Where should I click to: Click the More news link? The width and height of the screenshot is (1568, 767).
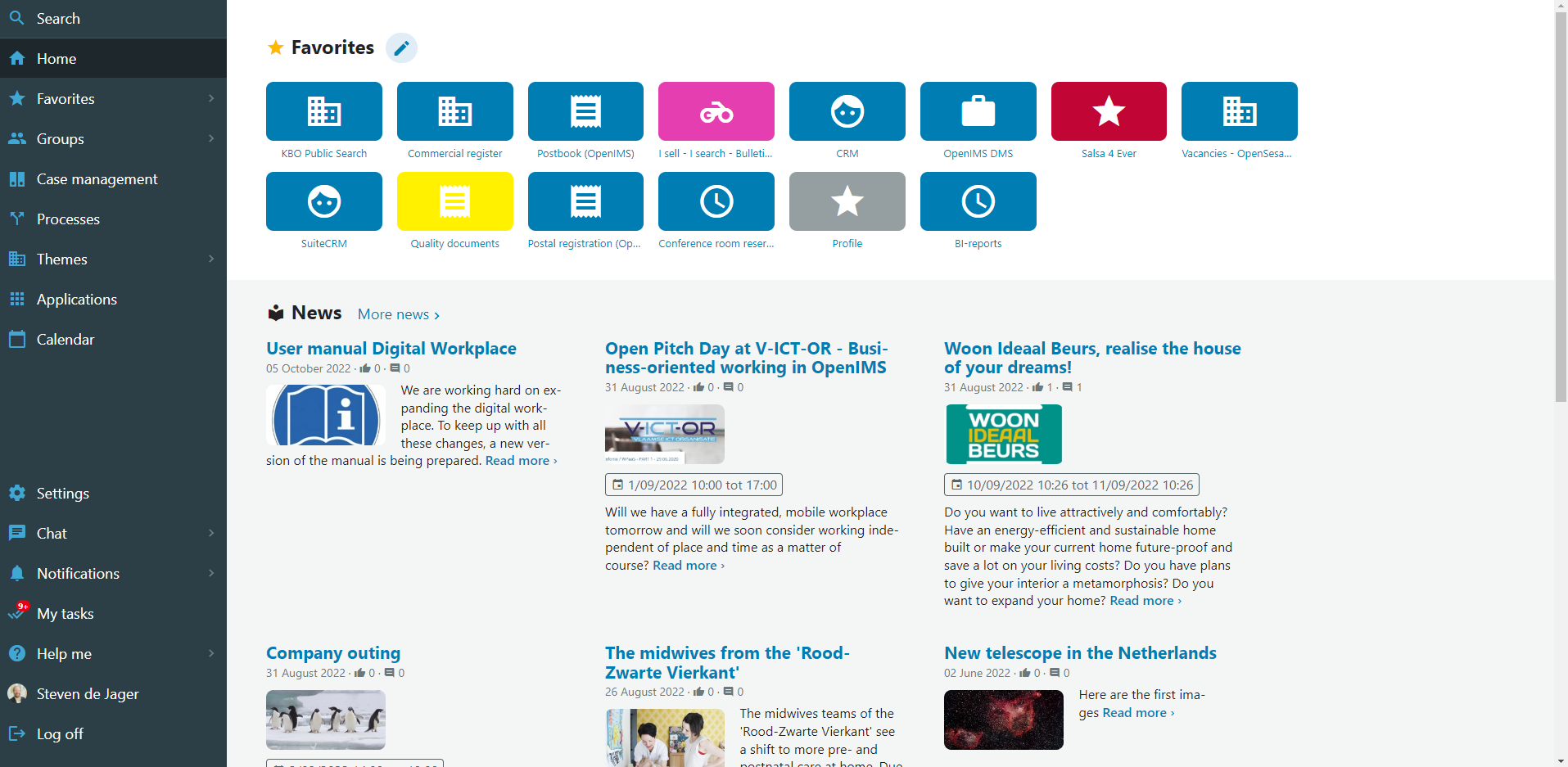point(398,314)
